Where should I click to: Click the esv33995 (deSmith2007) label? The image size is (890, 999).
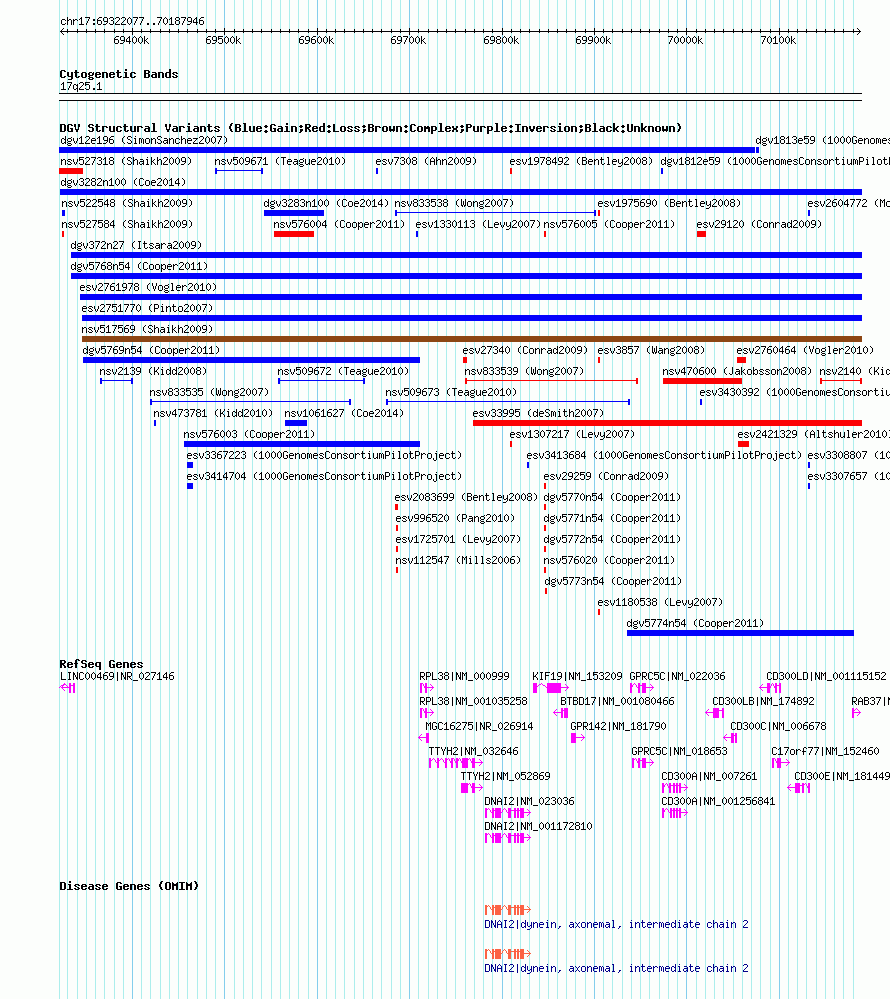(x=538, y=413)
